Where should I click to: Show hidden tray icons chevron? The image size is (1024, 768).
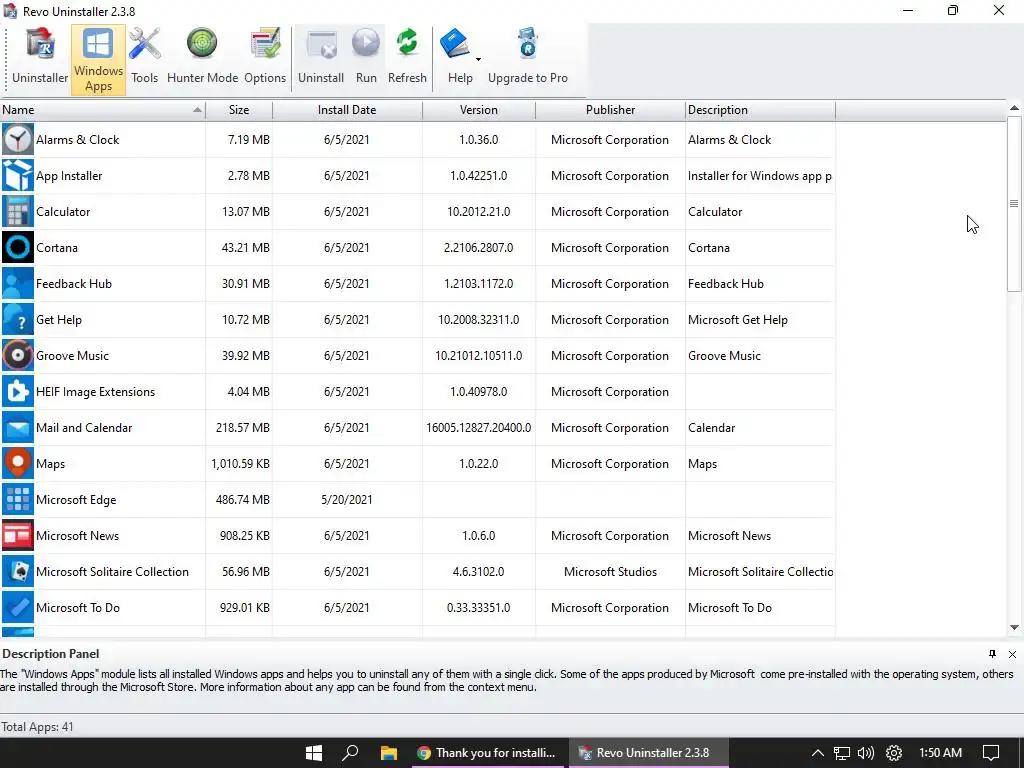tap(818, 753)
